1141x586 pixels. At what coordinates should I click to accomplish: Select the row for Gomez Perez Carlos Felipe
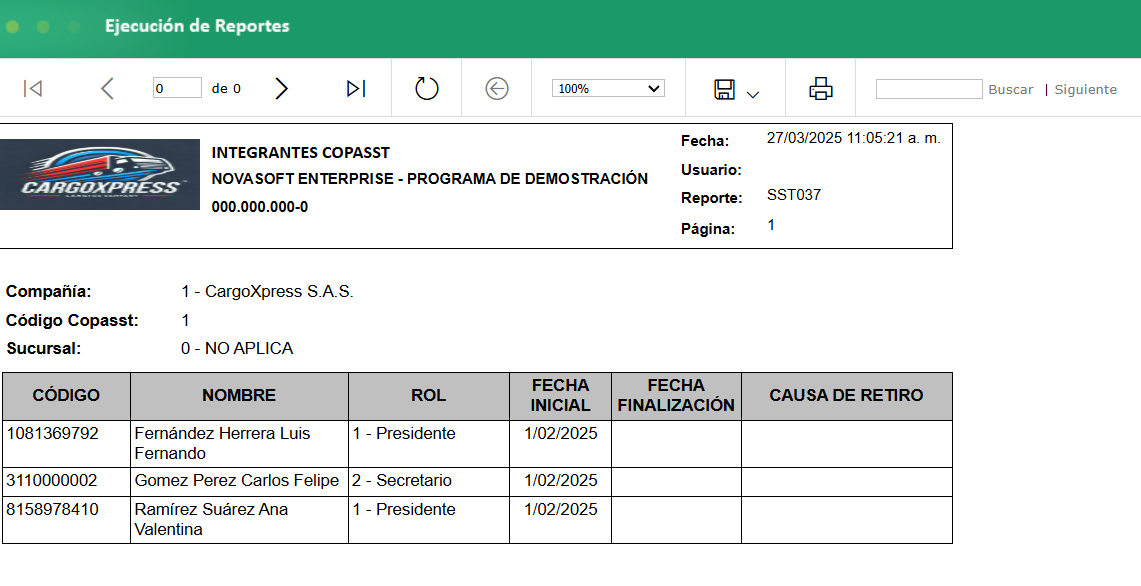(x=238, y=480)
